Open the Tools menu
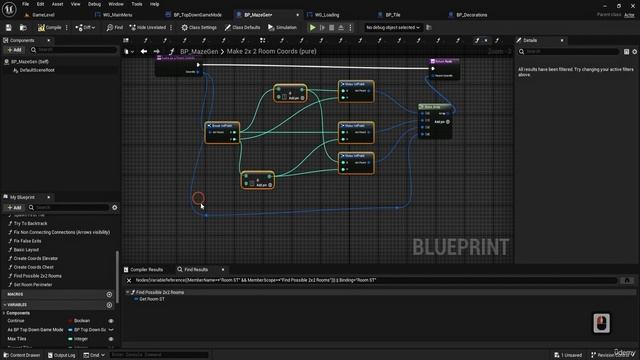Screen dimensions: 640x360 pos(137,4)
